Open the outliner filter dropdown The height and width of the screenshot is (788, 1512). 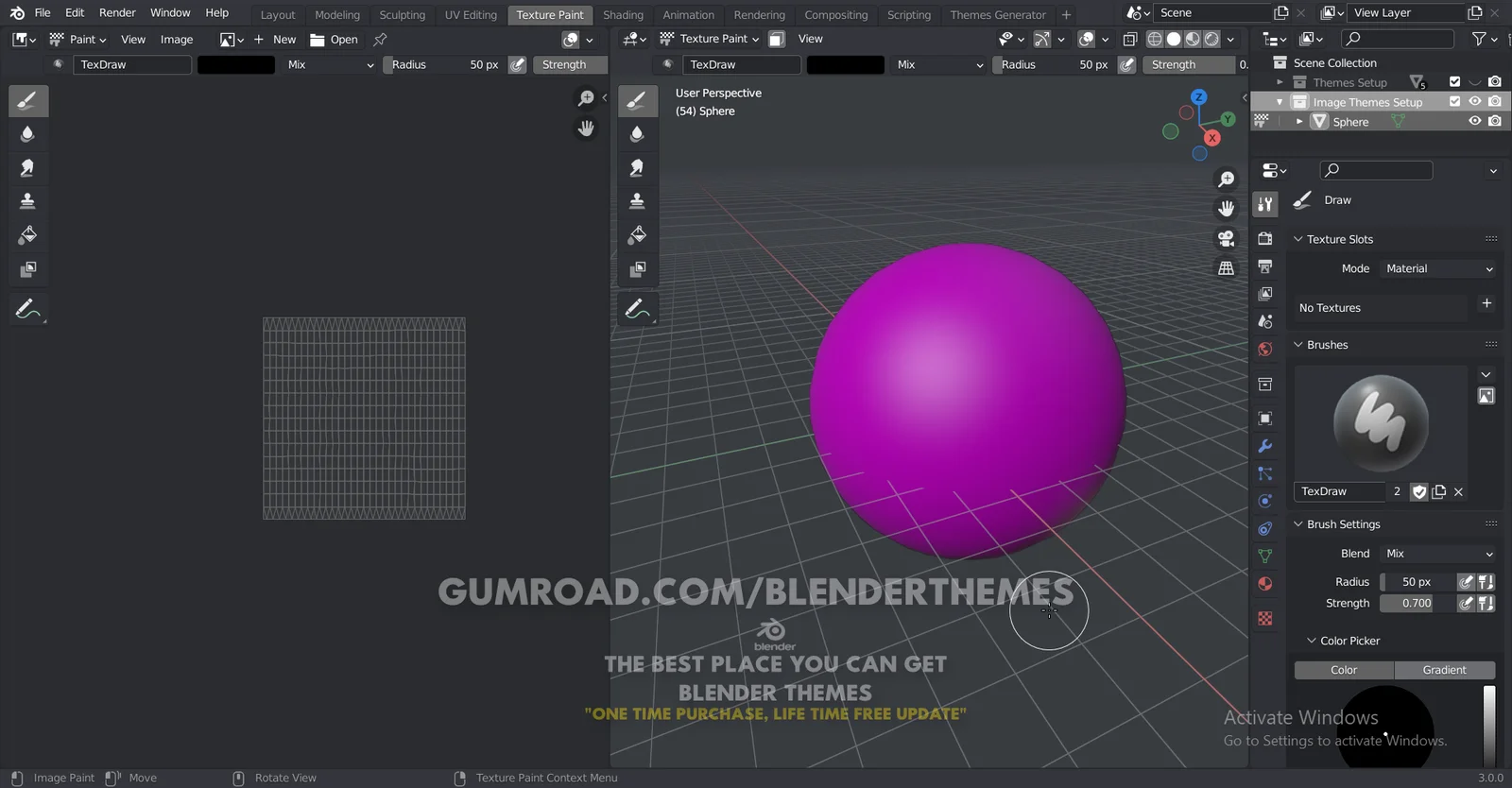[x=1485, y=39]
